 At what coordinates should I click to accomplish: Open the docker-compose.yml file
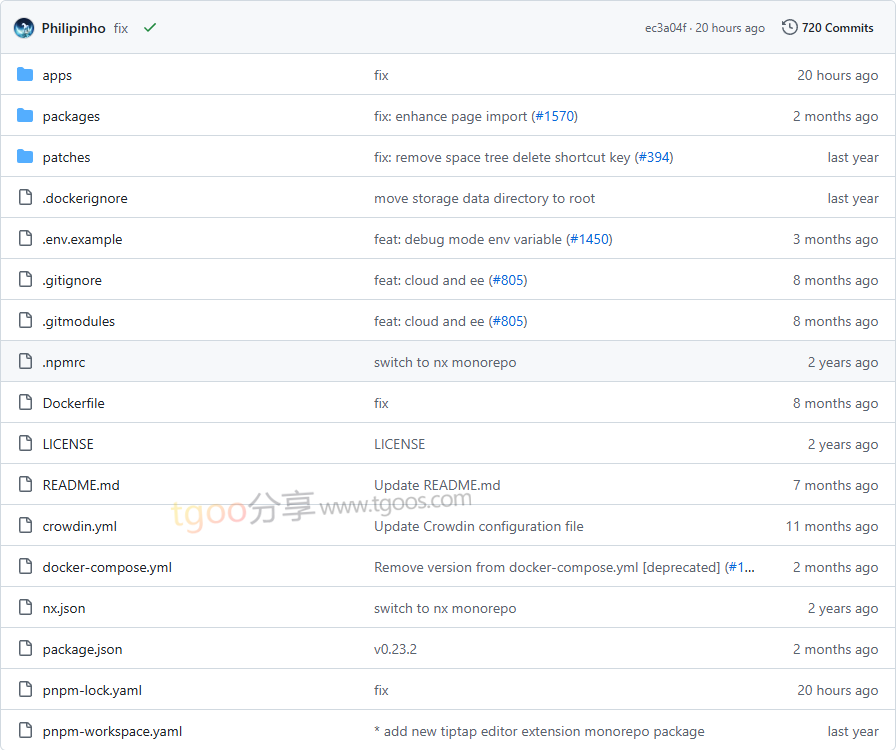tap(107, 567)
